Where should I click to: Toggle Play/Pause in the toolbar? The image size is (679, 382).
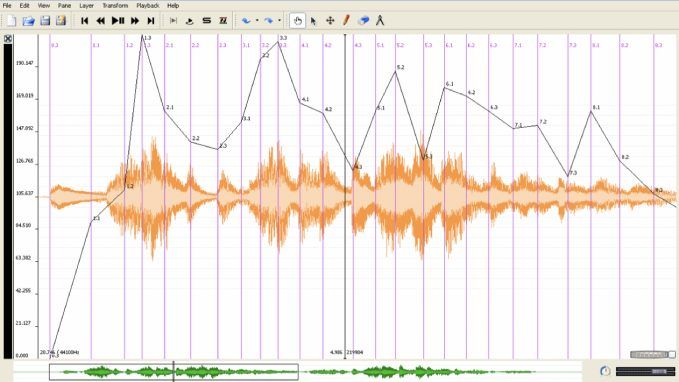[118, 20]
